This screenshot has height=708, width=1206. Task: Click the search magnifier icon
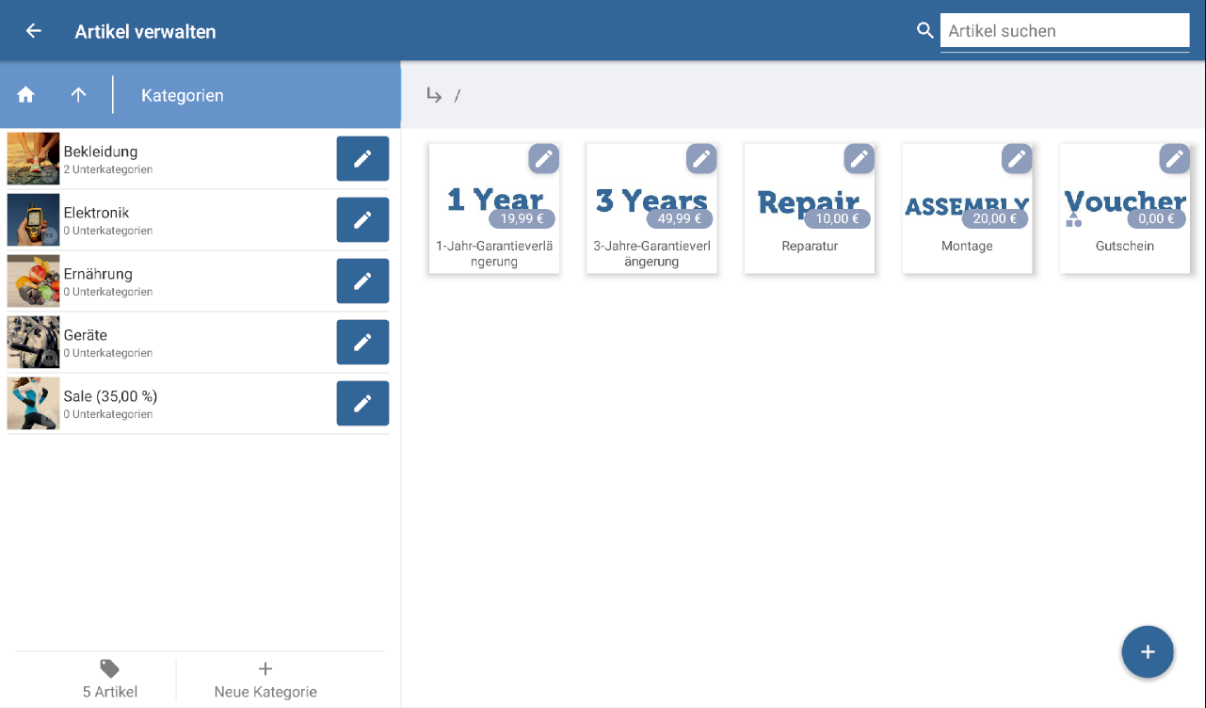click(x=925, y=31)
